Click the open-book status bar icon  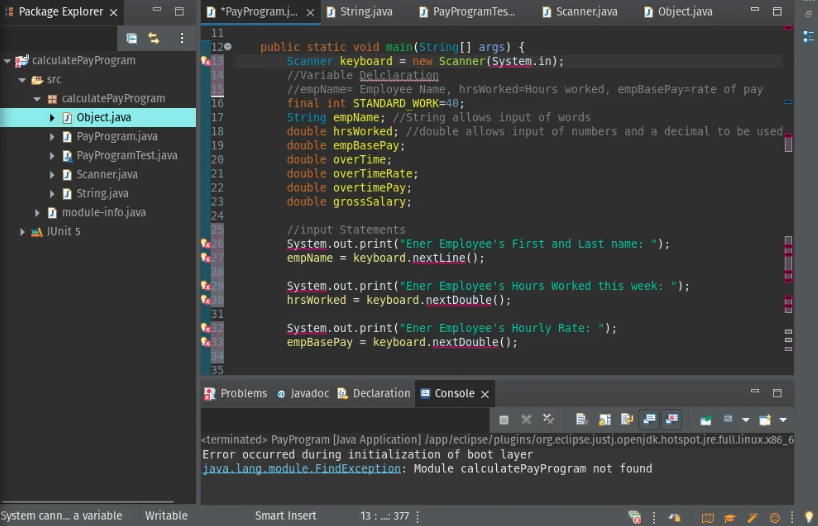pos(707,518)
